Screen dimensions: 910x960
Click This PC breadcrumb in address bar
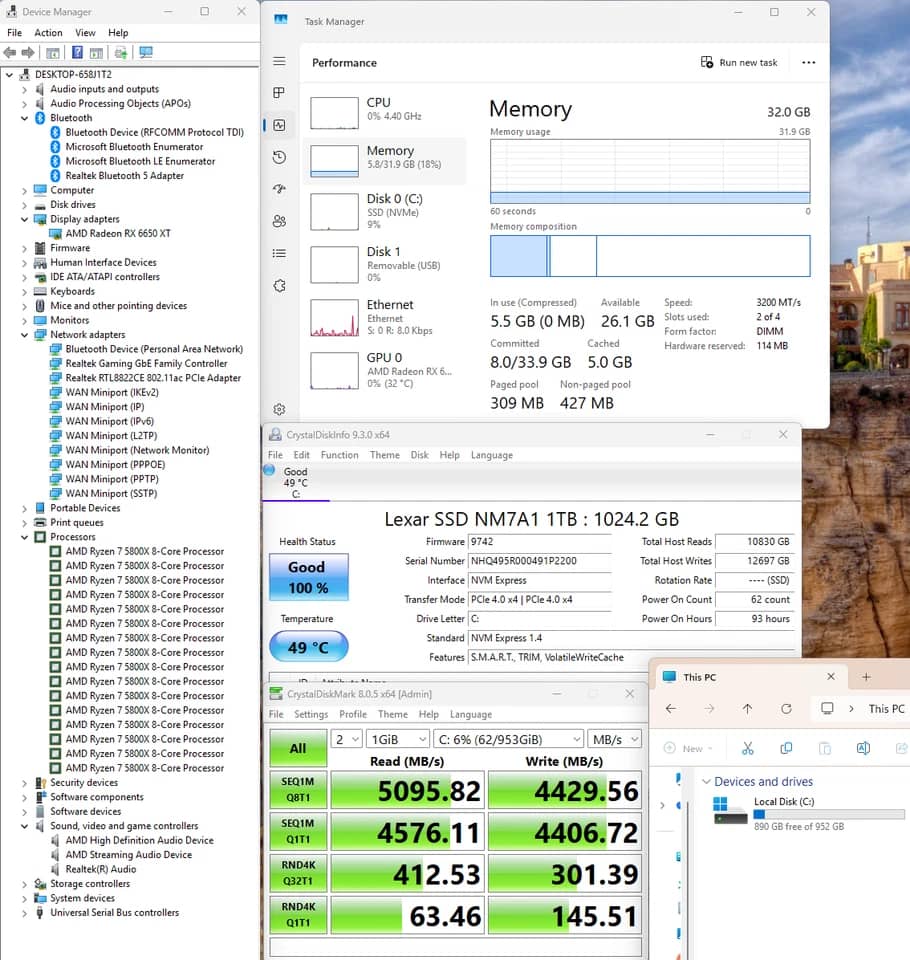click(886, 708)
